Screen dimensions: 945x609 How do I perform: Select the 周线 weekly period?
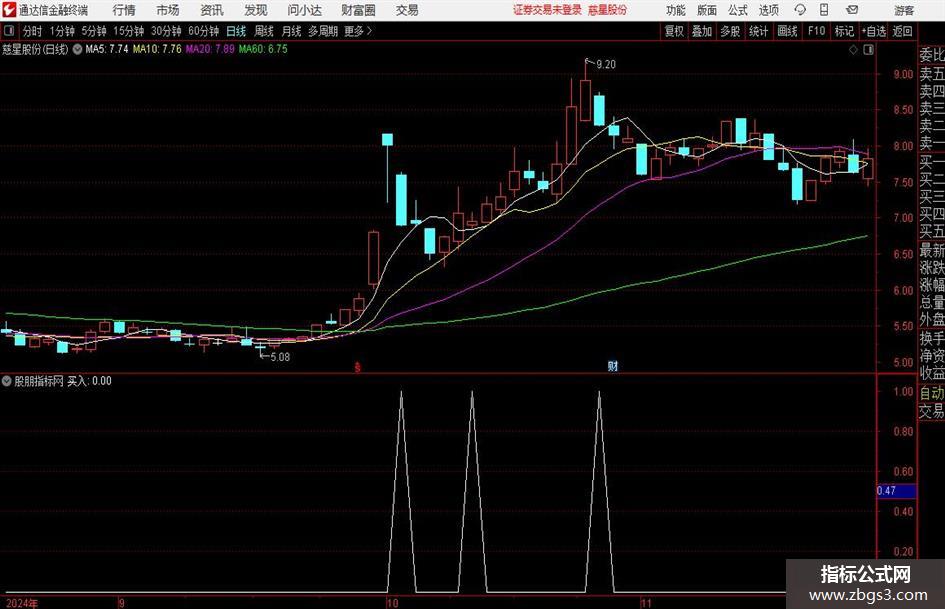(263, 31)
